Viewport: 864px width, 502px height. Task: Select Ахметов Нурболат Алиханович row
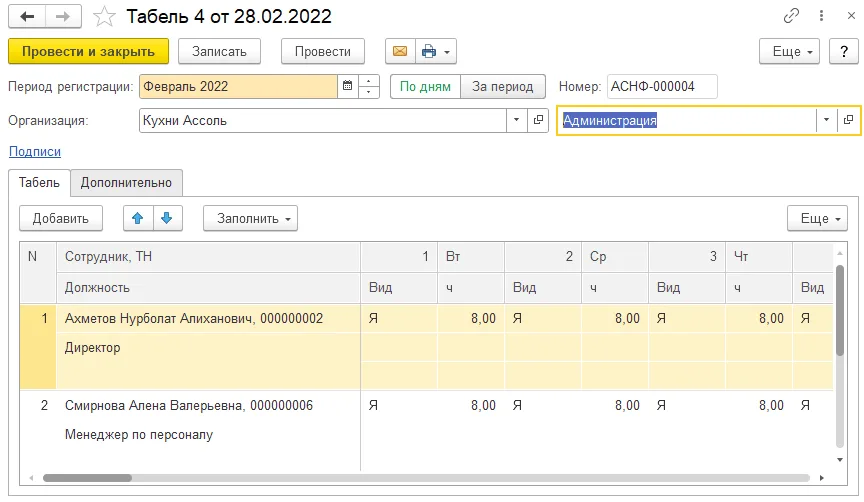(426, 348)
